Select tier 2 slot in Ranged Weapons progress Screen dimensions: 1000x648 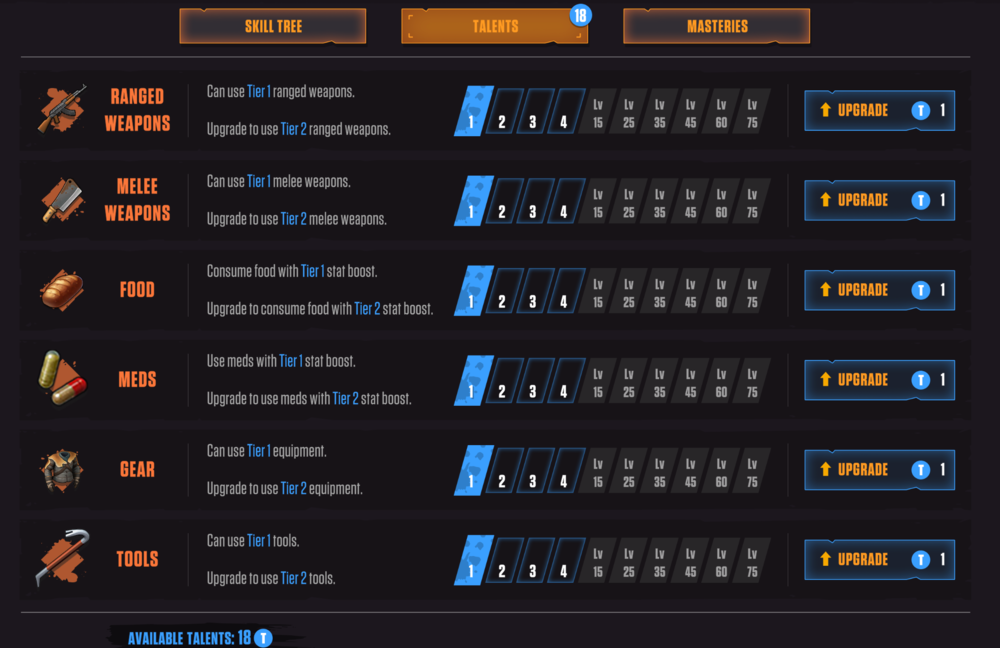(504, 111)
